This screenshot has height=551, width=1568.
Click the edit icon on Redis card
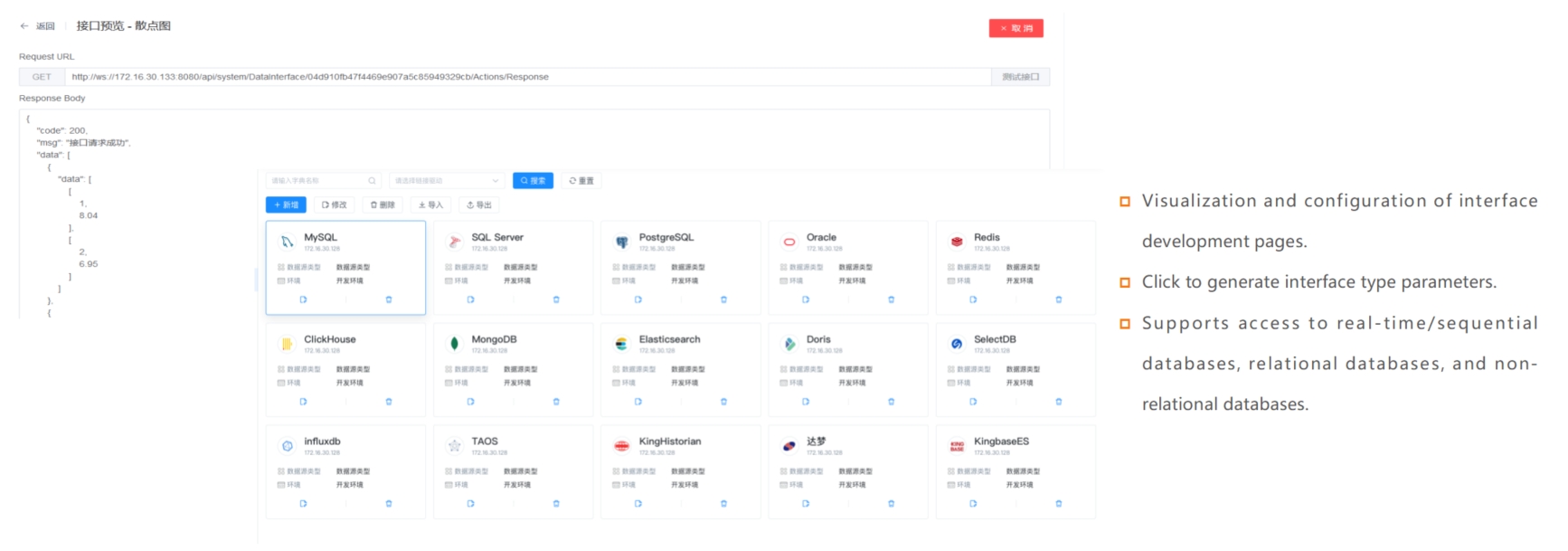973,299
